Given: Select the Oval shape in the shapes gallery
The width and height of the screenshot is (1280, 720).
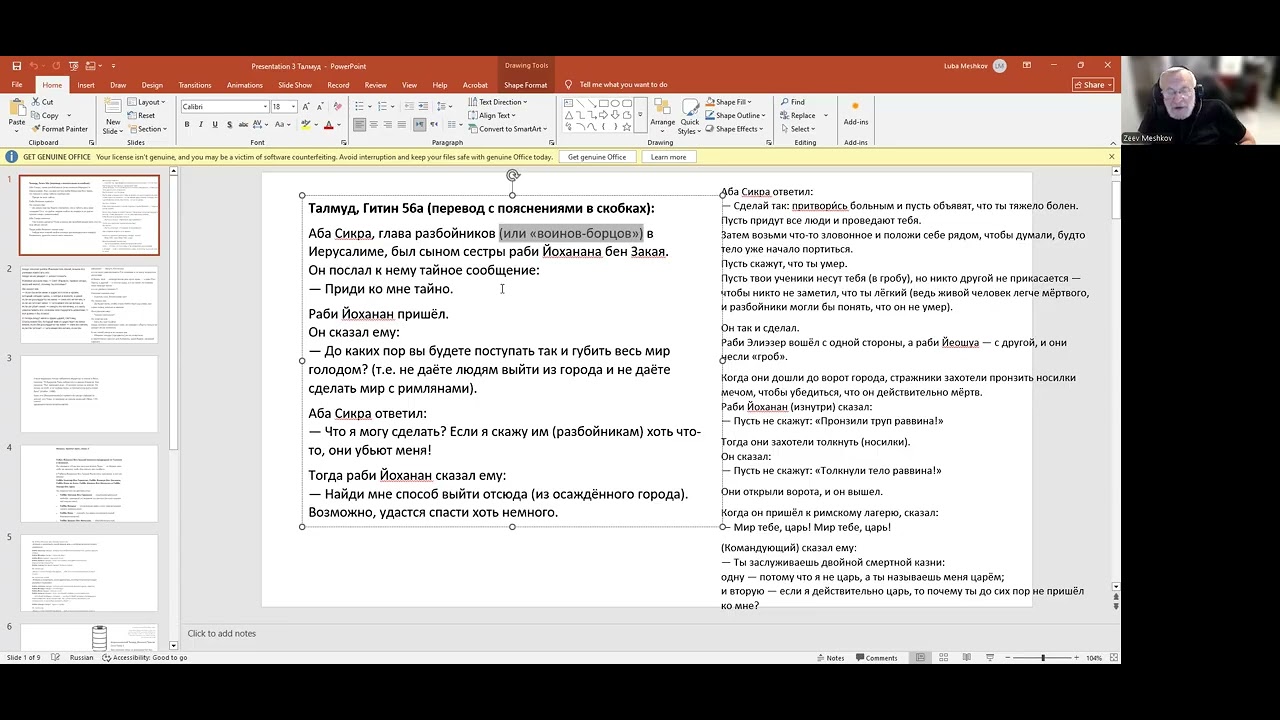Looking at the screenshot, I should (x=615, y=103).
